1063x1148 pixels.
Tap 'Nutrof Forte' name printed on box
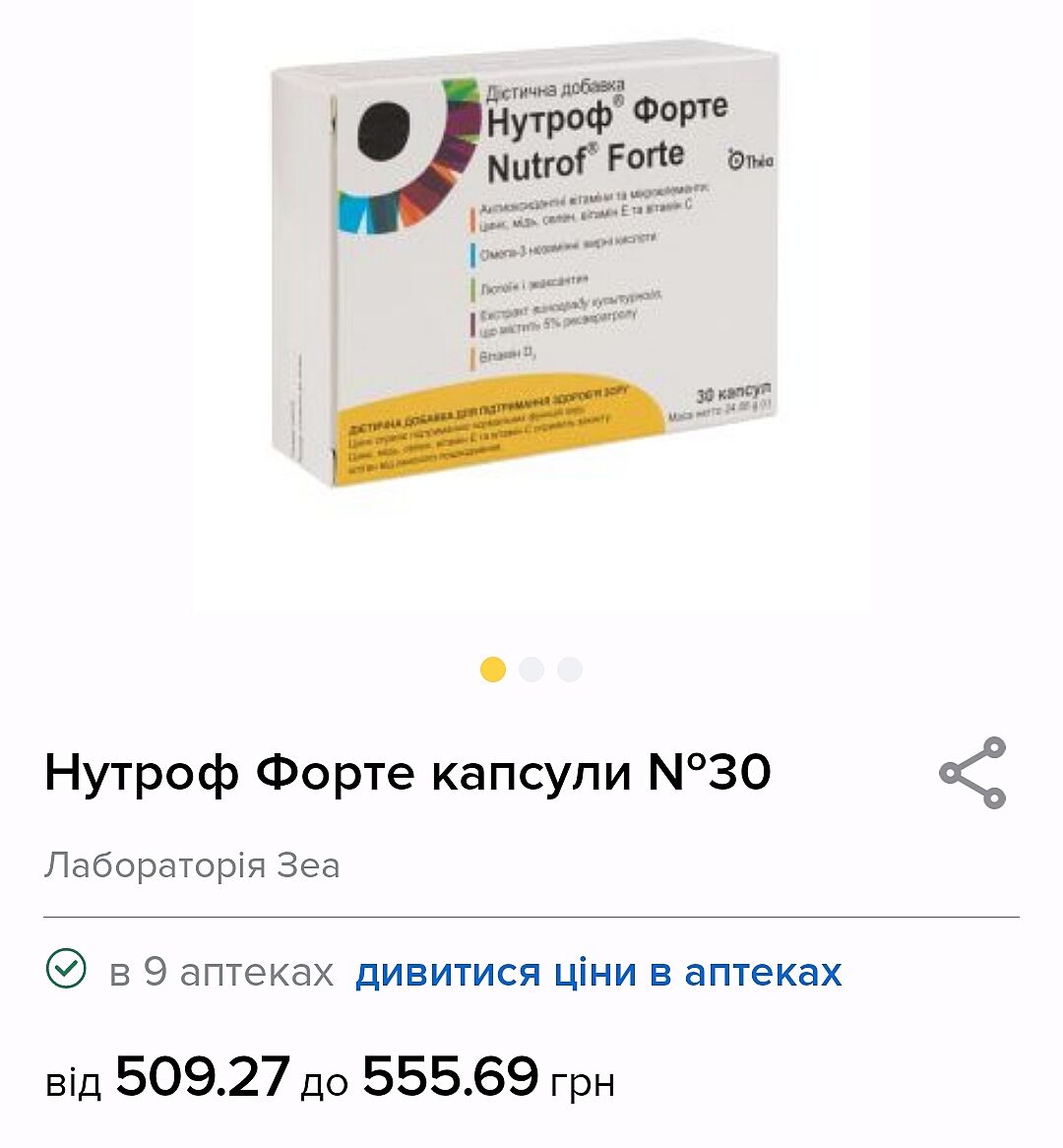(586, 160)
